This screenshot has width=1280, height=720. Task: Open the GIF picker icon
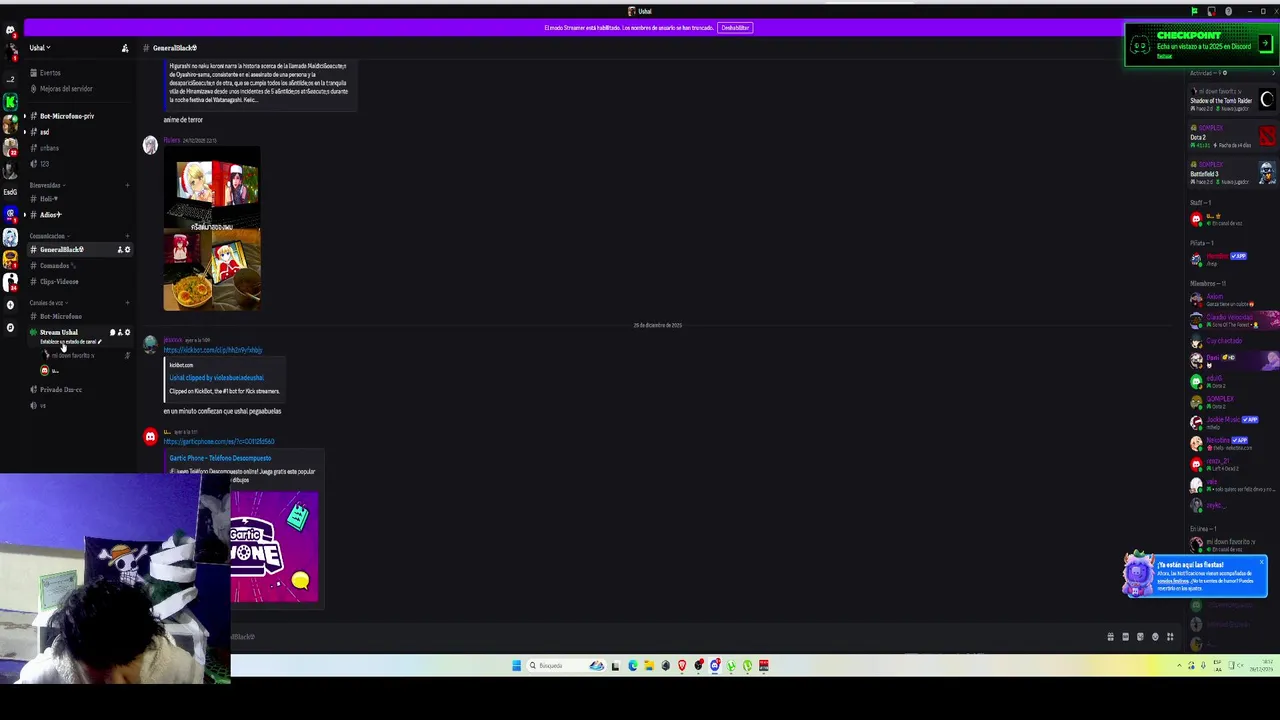click(x=1125, y=637)
